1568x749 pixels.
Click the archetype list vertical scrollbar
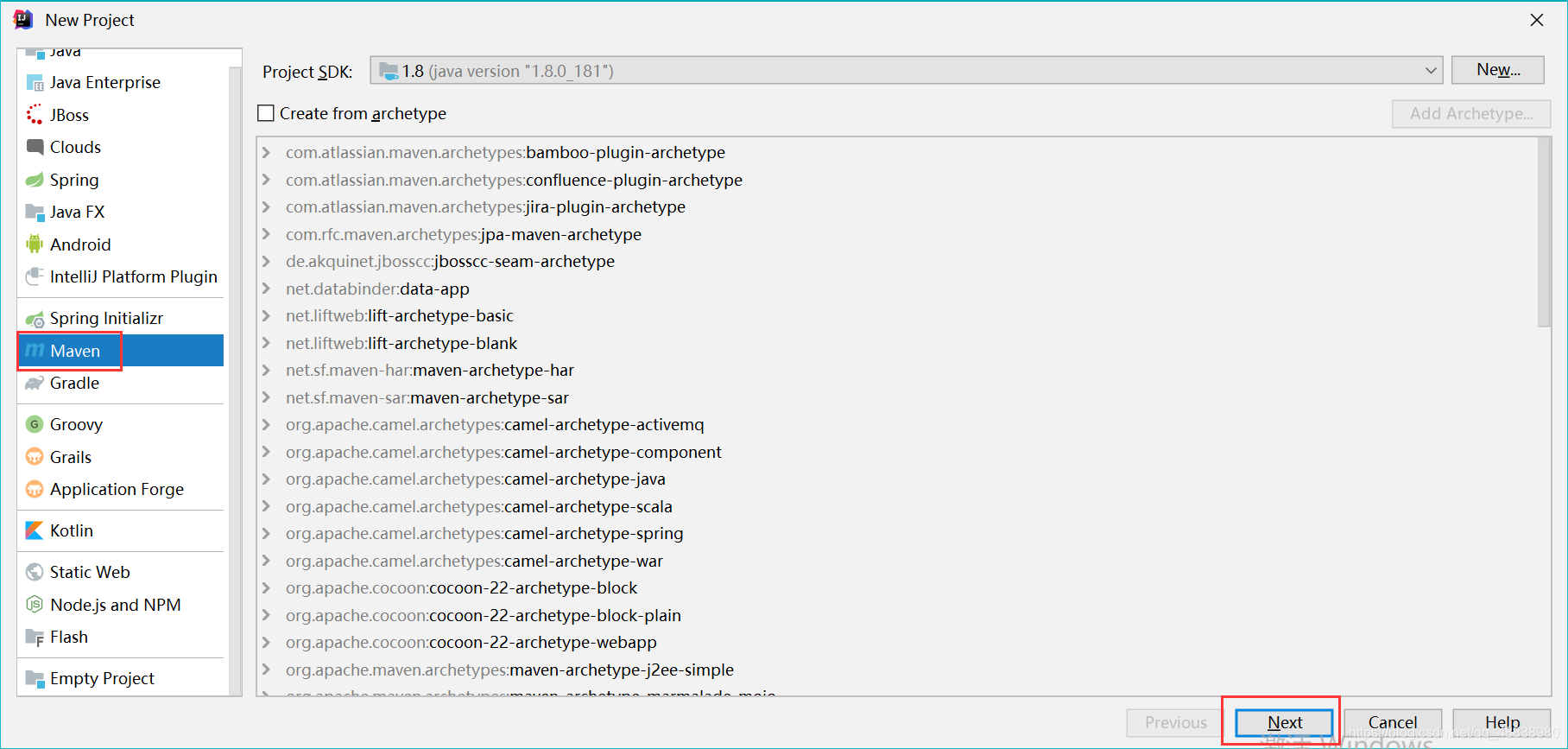click(x=1544, y=233)
